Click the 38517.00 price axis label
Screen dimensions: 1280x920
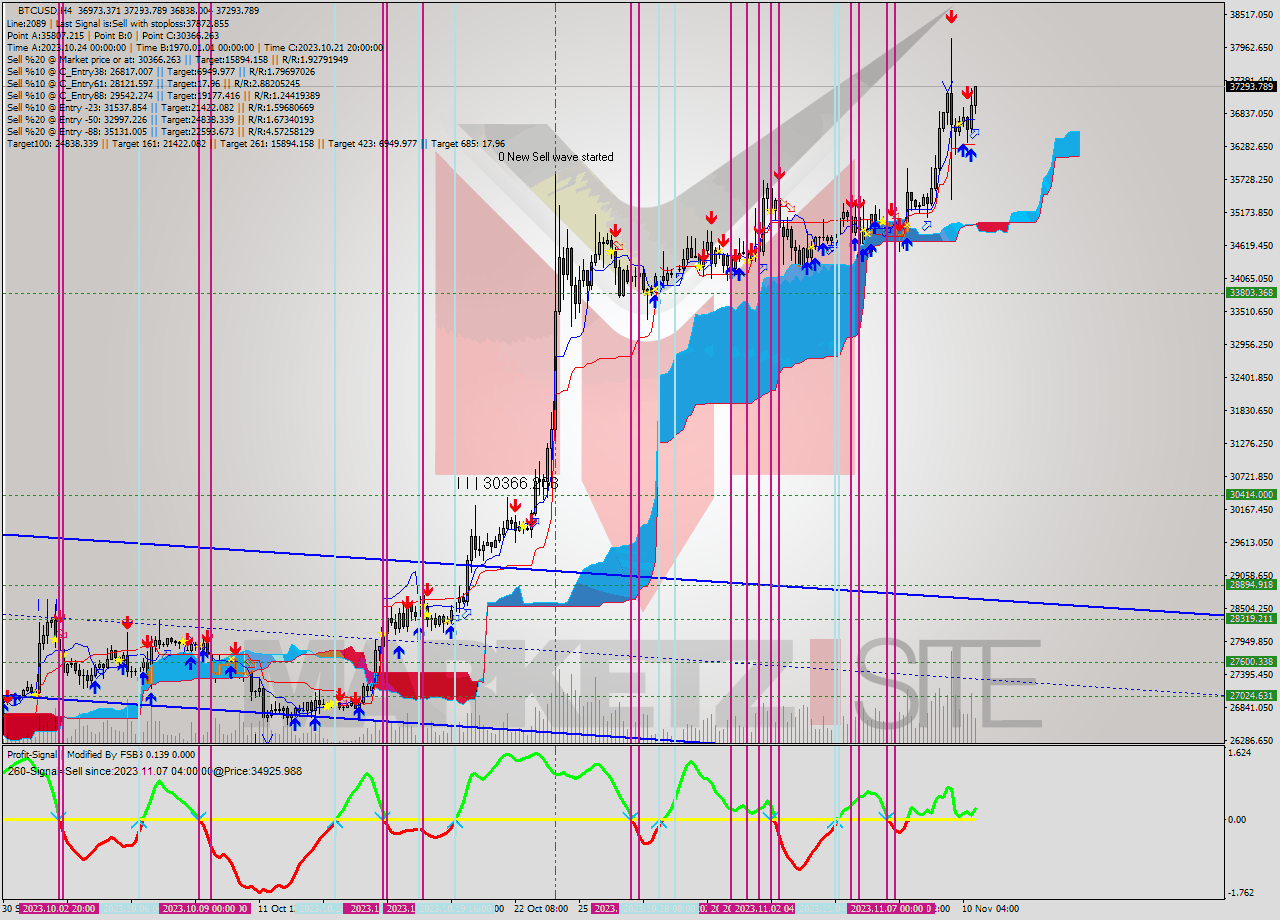[x=1250, y=14]
